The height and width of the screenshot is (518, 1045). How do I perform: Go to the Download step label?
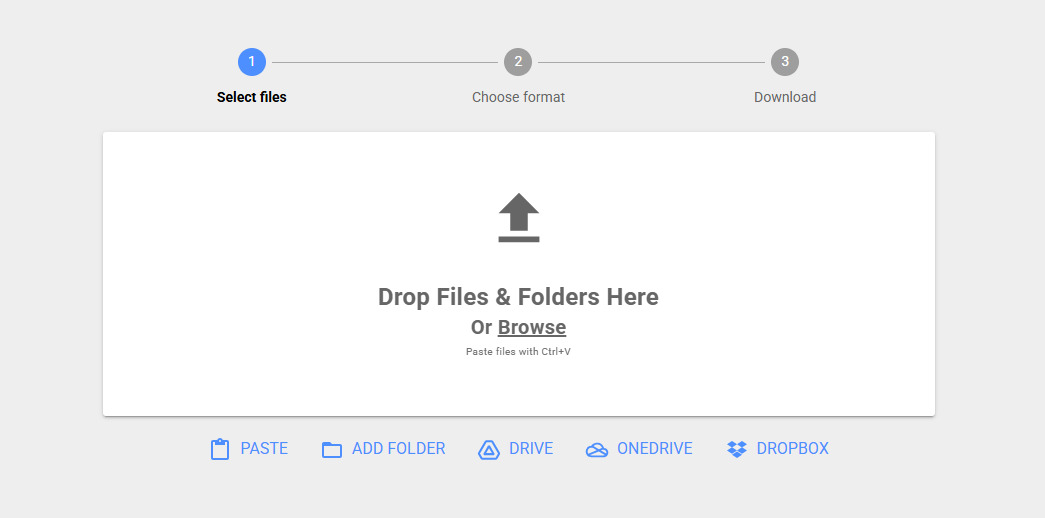(x=785, y=97)
